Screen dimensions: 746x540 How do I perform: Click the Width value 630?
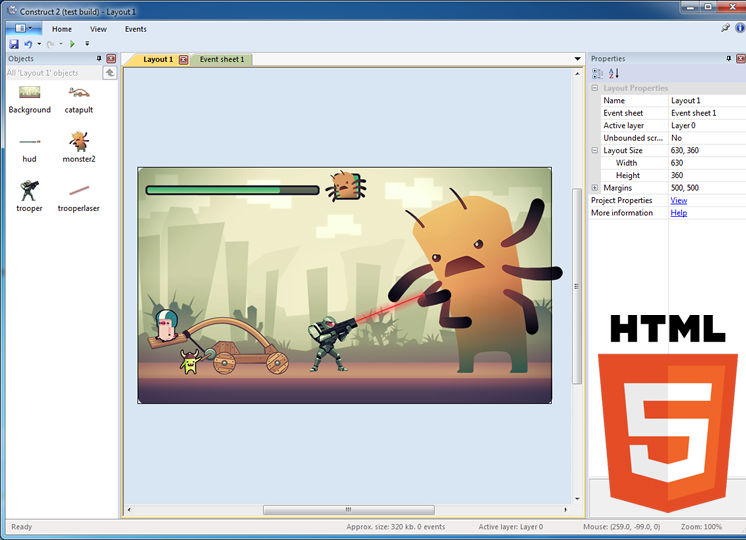tap(707, 163)
